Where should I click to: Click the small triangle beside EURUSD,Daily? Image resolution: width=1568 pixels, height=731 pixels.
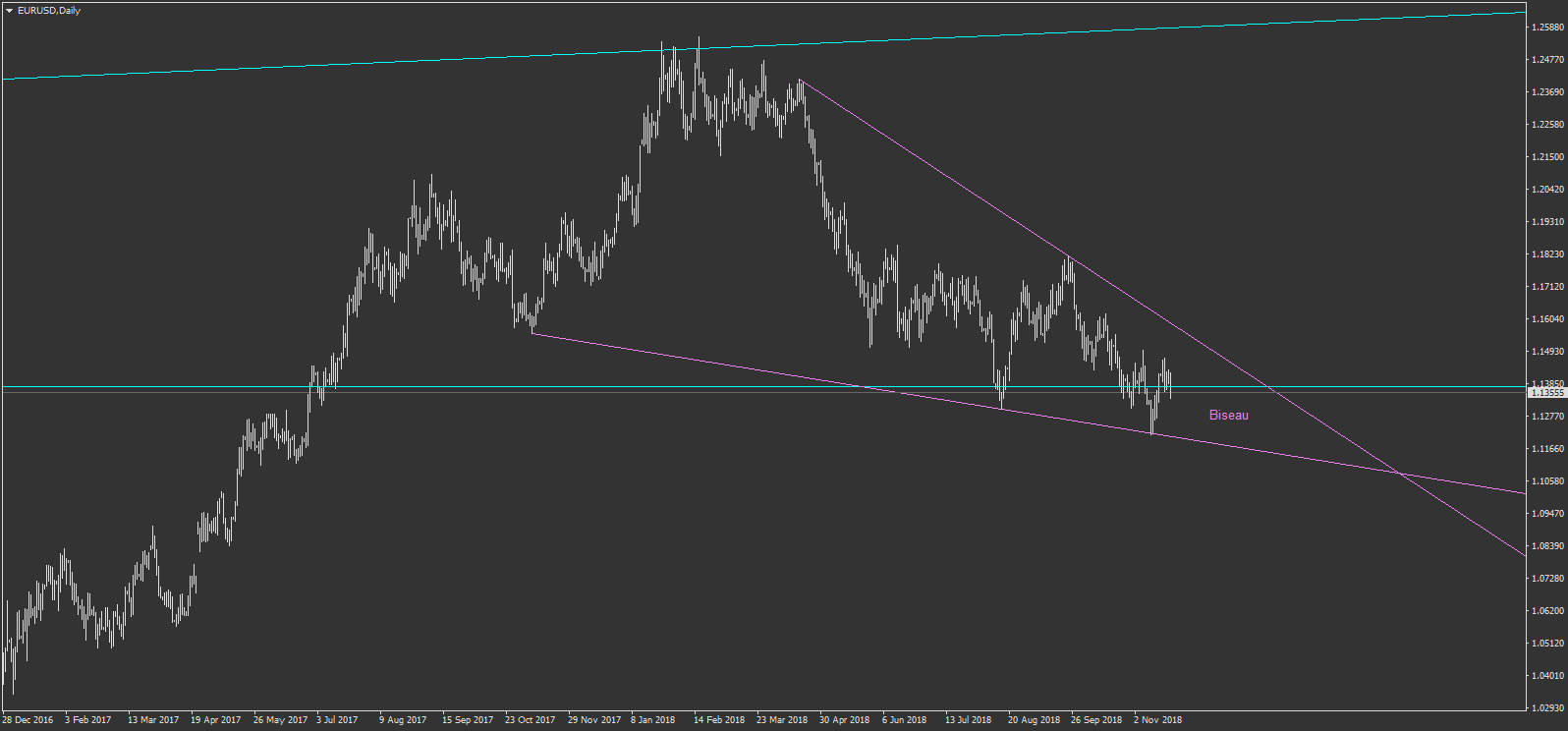click(x=9, y=11)
